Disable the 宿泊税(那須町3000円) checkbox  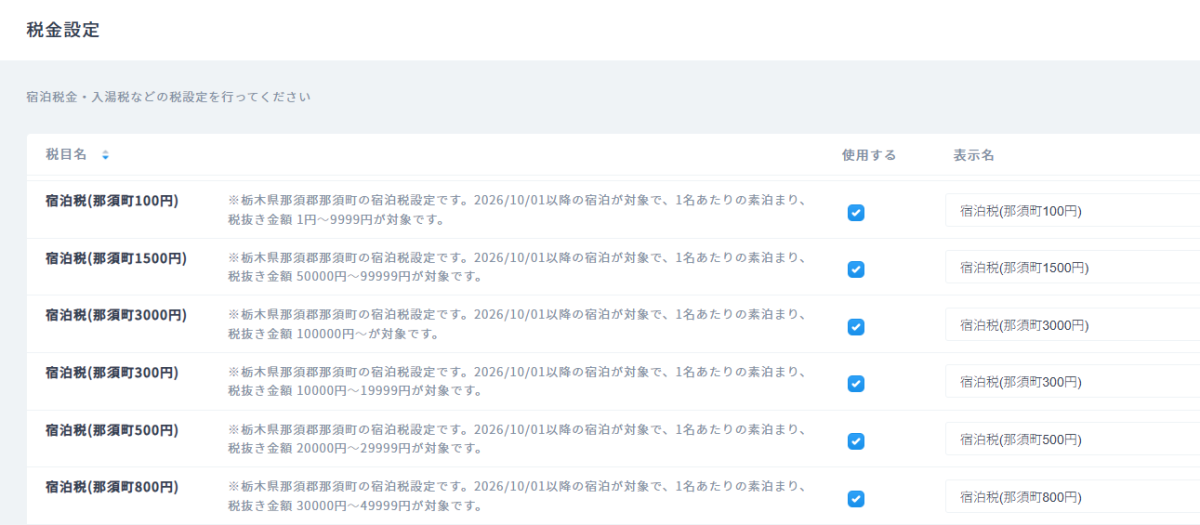(x=856, y=327)
